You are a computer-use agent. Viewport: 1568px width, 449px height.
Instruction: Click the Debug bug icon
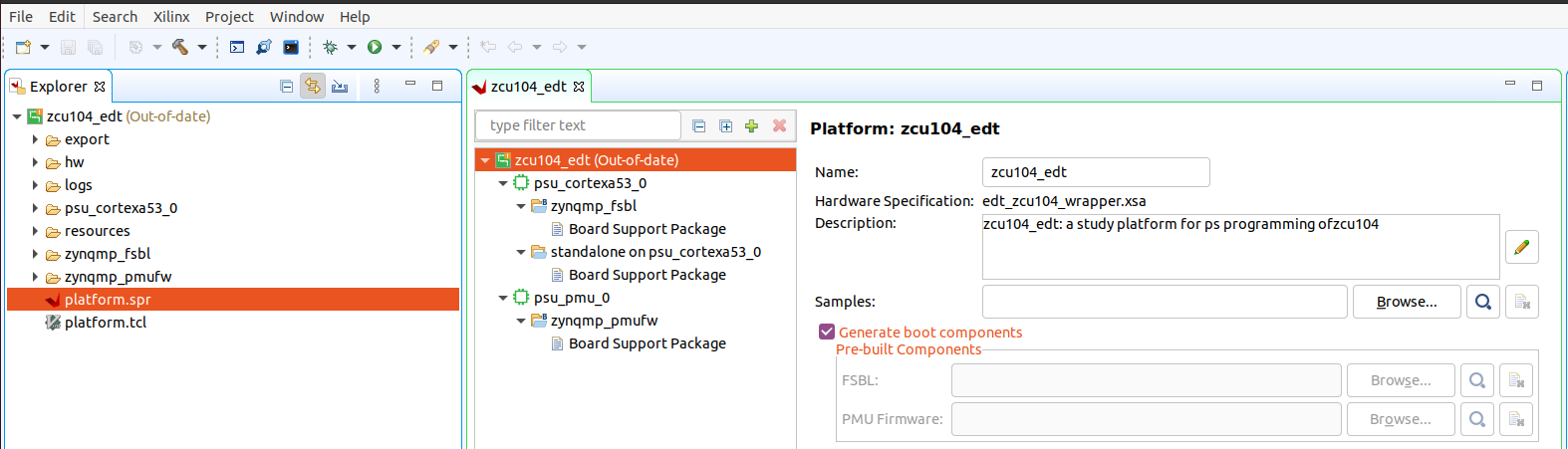click(331, 47)
